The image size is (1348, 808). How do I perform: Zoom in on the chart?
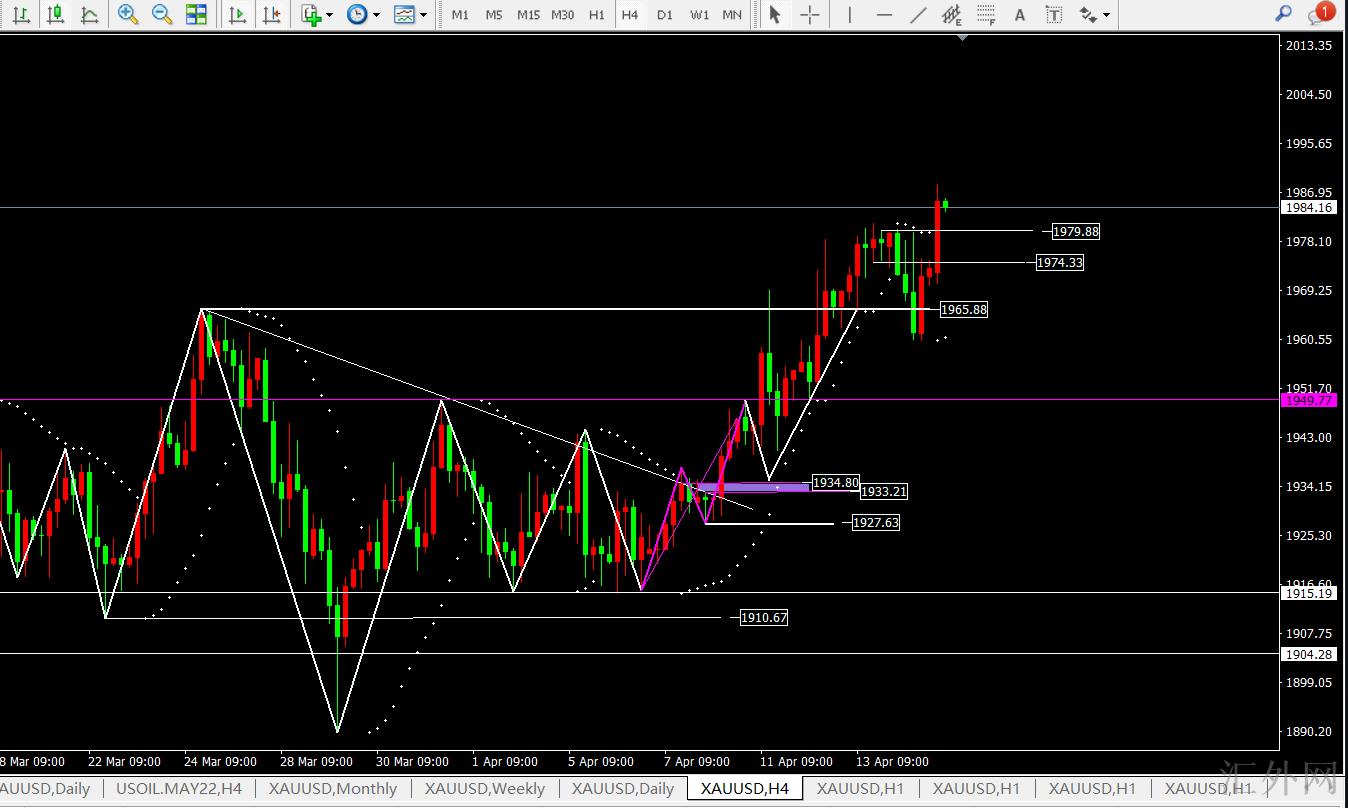coord(128,15)
